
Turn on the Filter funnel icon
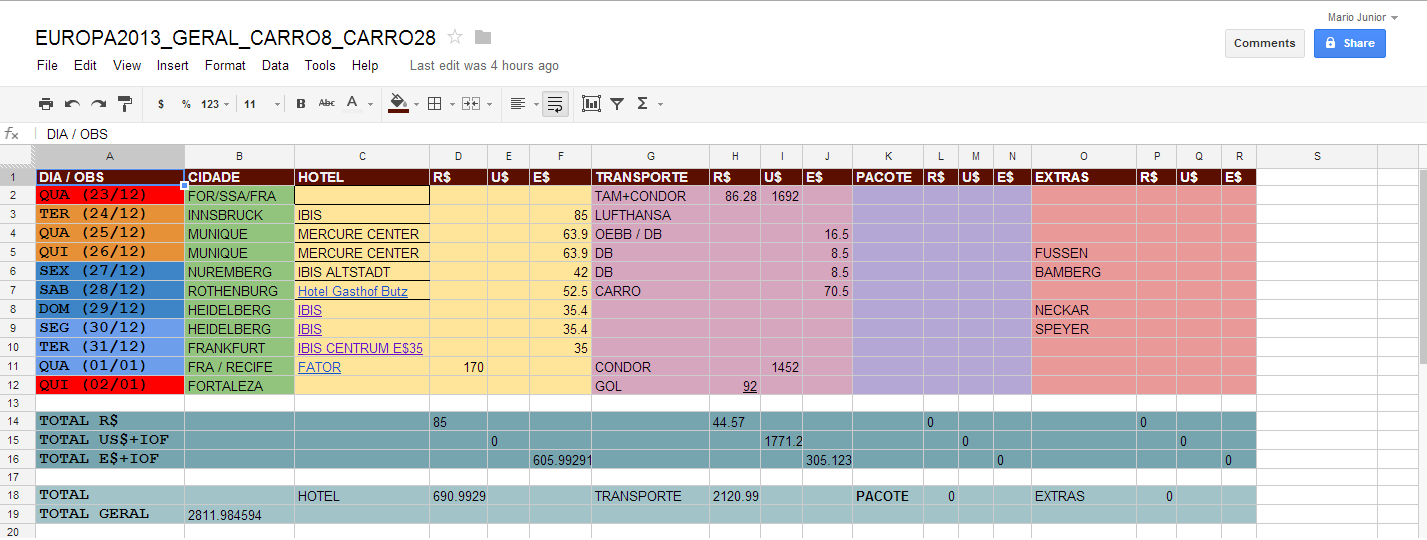point(617,104)
